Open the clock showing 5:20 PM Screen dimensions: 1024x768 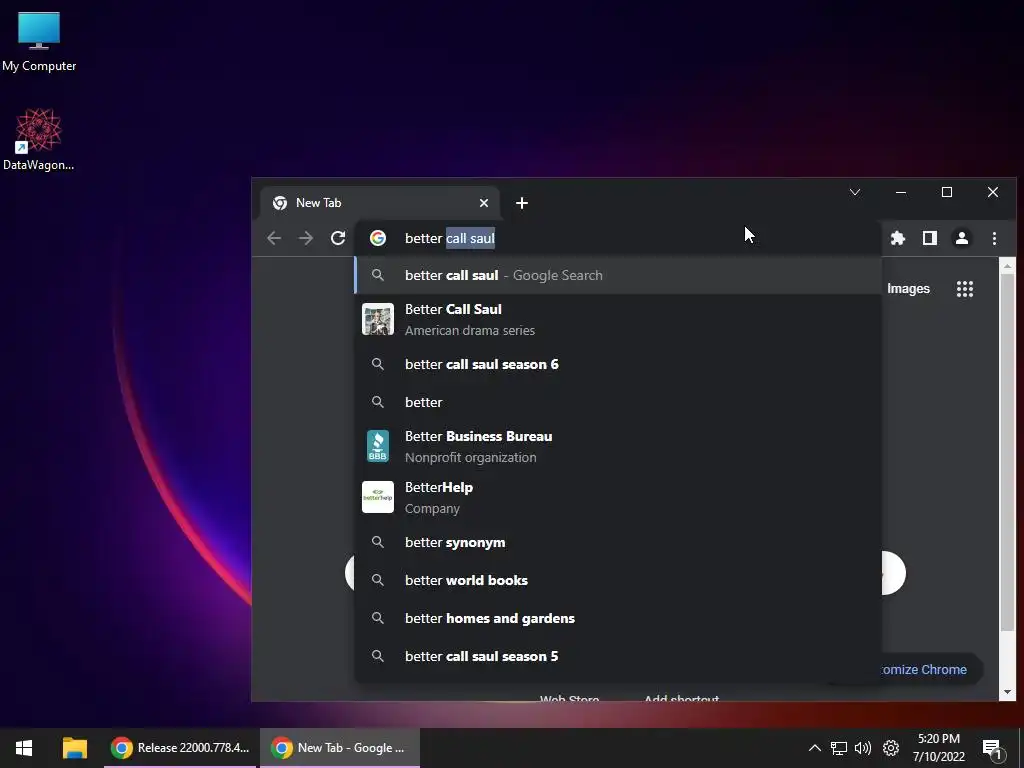[938, 748]
